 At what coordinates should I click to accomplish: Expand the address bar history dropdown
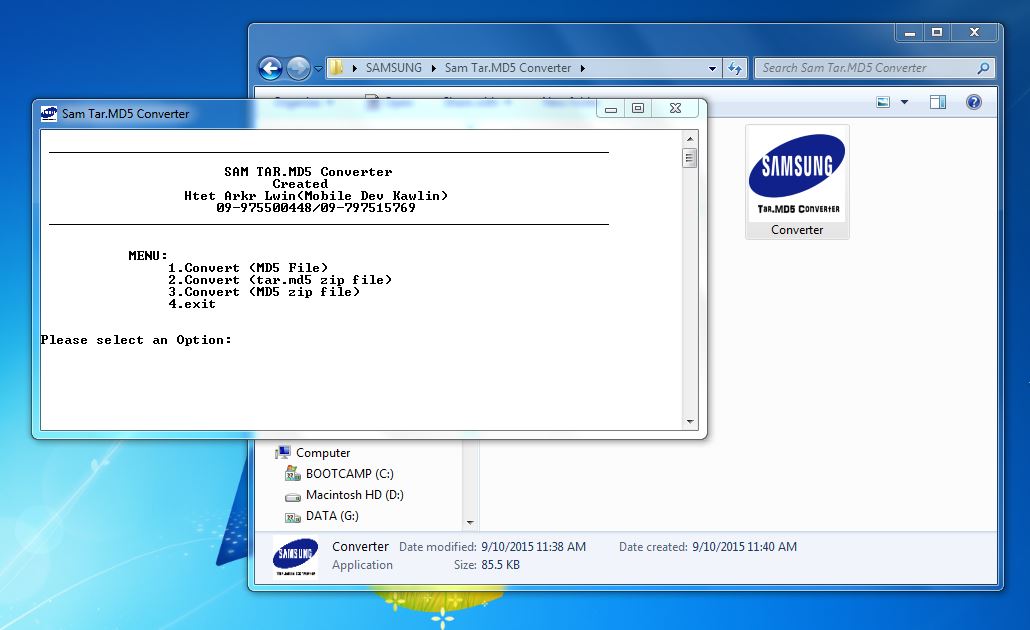click(x=711, y=68)
